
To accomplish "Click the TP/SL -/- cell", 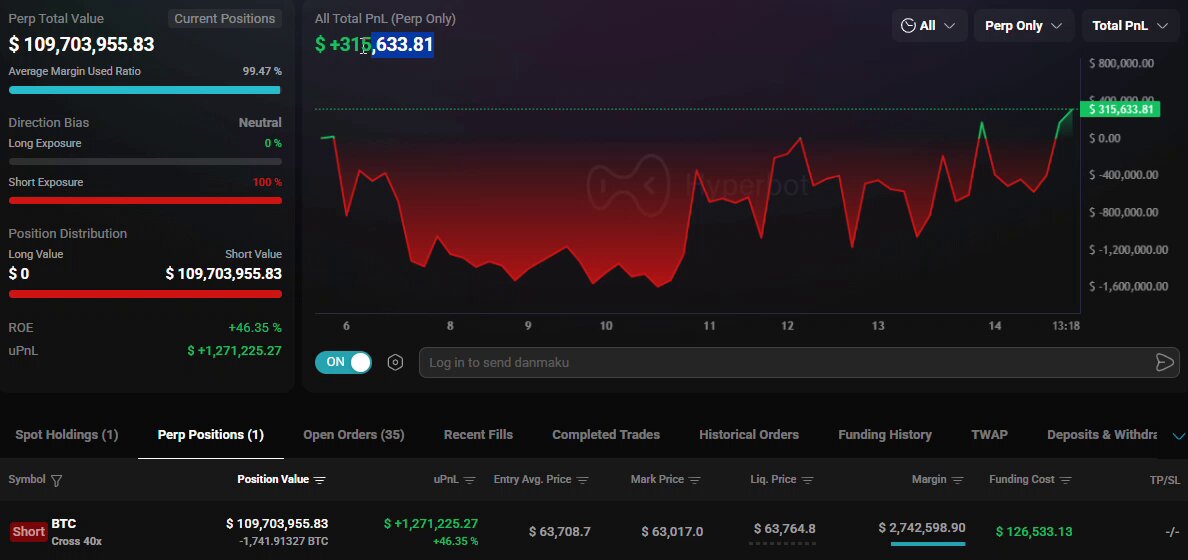I will coord(1172,532).
